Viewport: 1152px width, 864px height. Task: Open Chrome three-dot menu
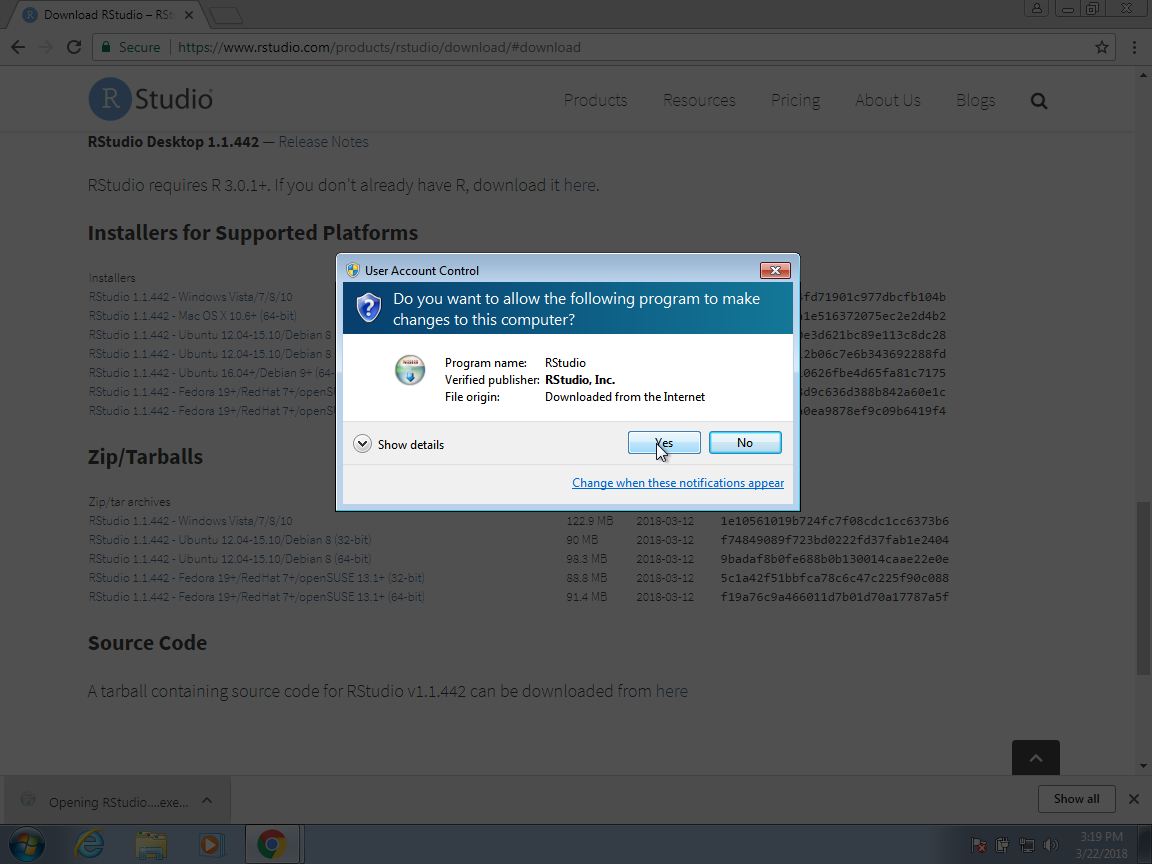click(1134, 47)
